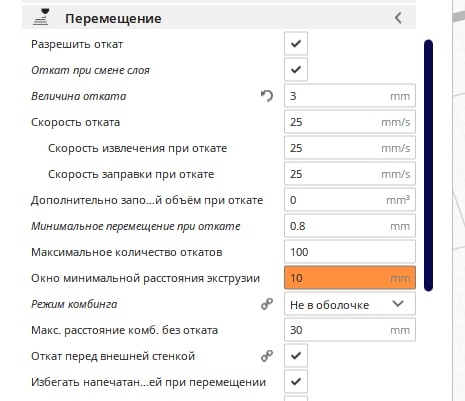
Task: Click link icon beside Режим комбинга
Action: 267,304
